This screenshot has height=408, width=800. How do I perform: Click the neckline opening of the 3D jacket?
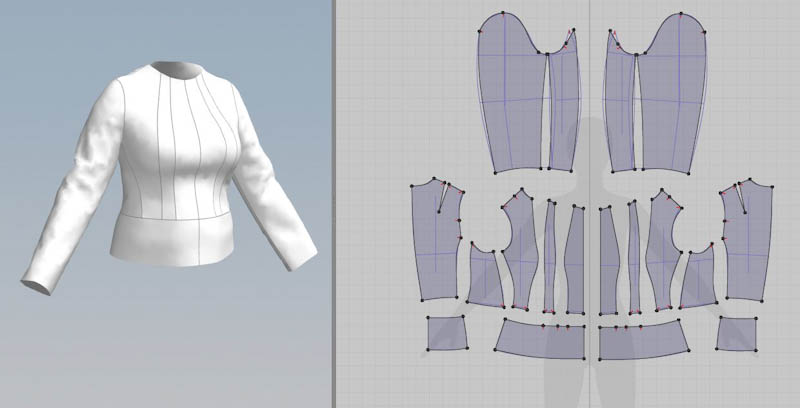(176, 70)
